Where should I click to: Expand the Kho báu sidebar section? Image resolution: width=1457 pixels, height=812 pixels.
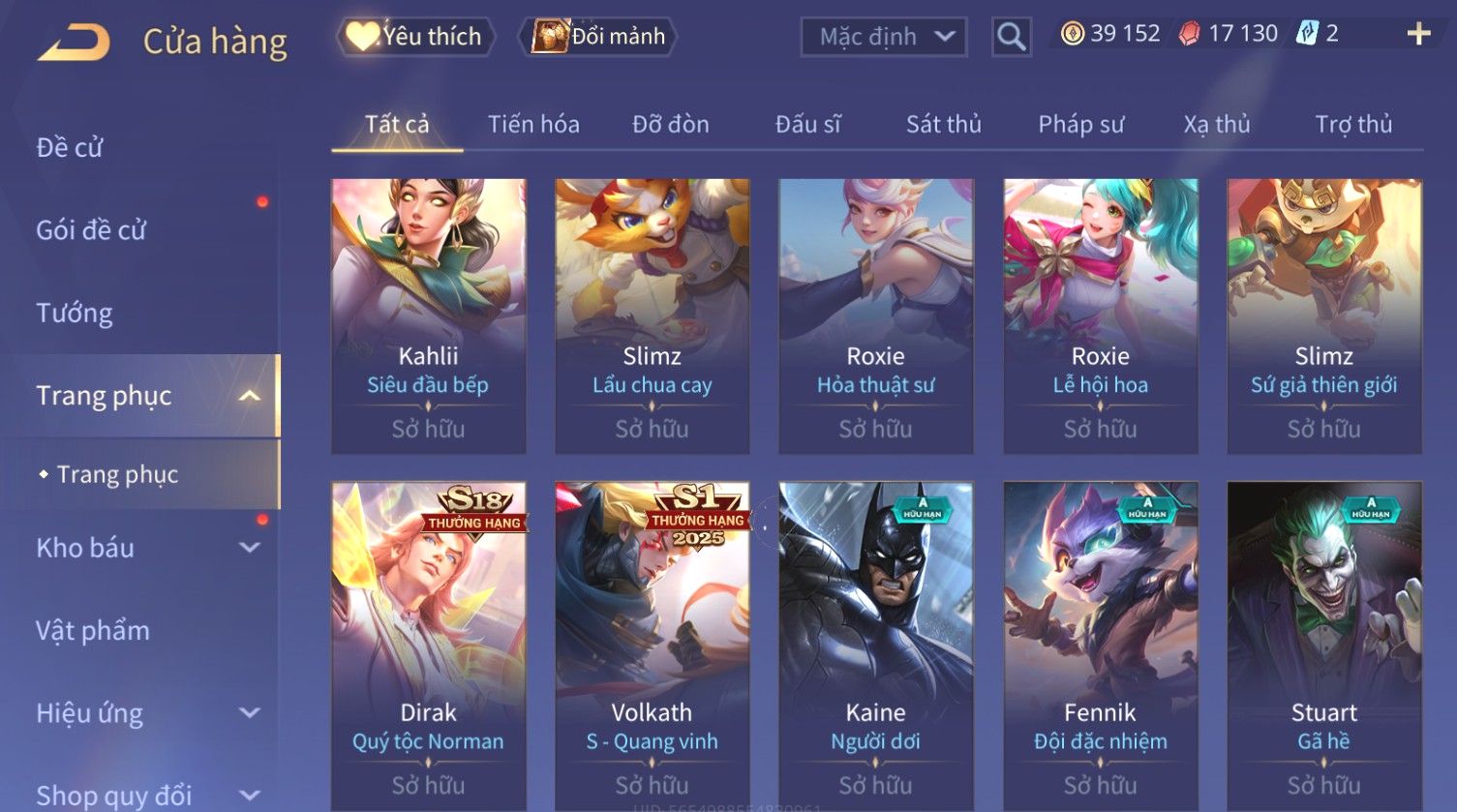249,548
